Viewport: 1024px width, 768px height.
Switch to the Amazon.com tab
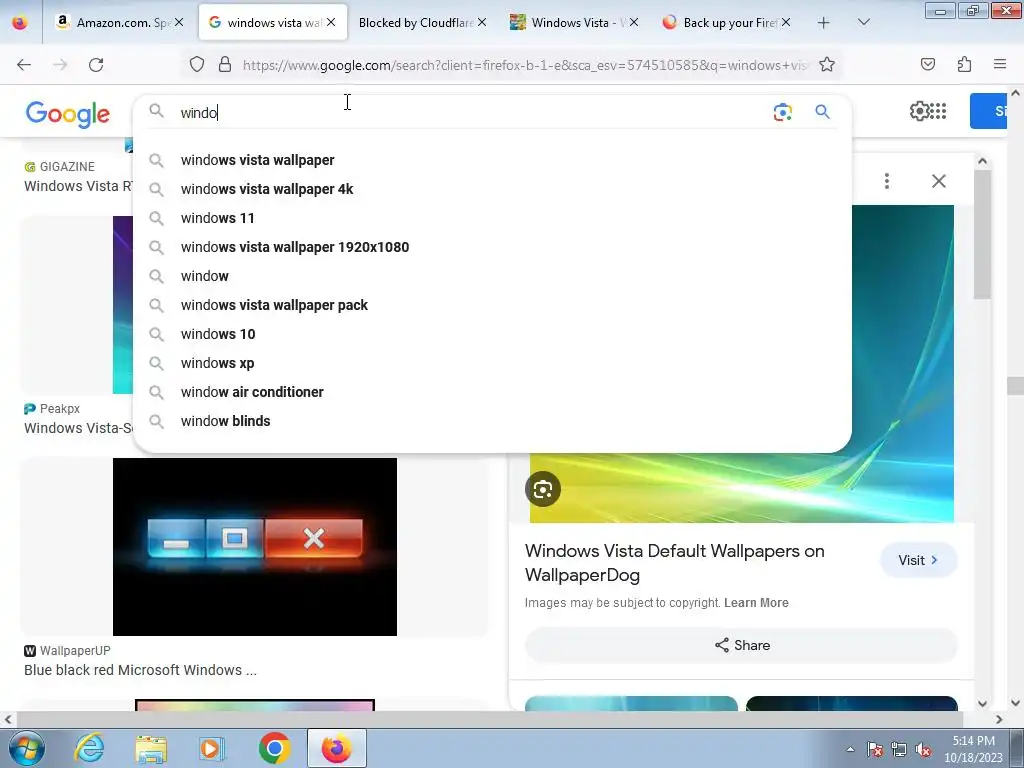click(120, 23)
